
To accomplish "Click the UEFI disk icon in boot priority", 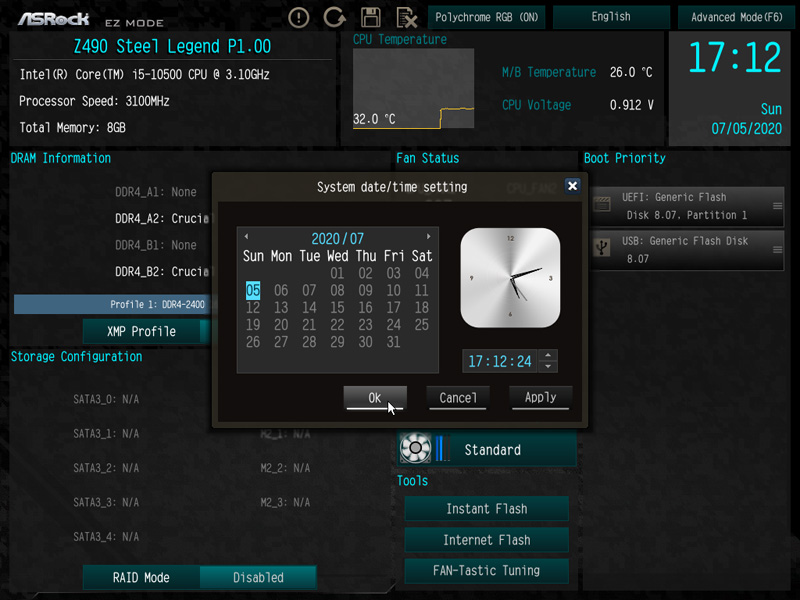I will pos(602,205).
